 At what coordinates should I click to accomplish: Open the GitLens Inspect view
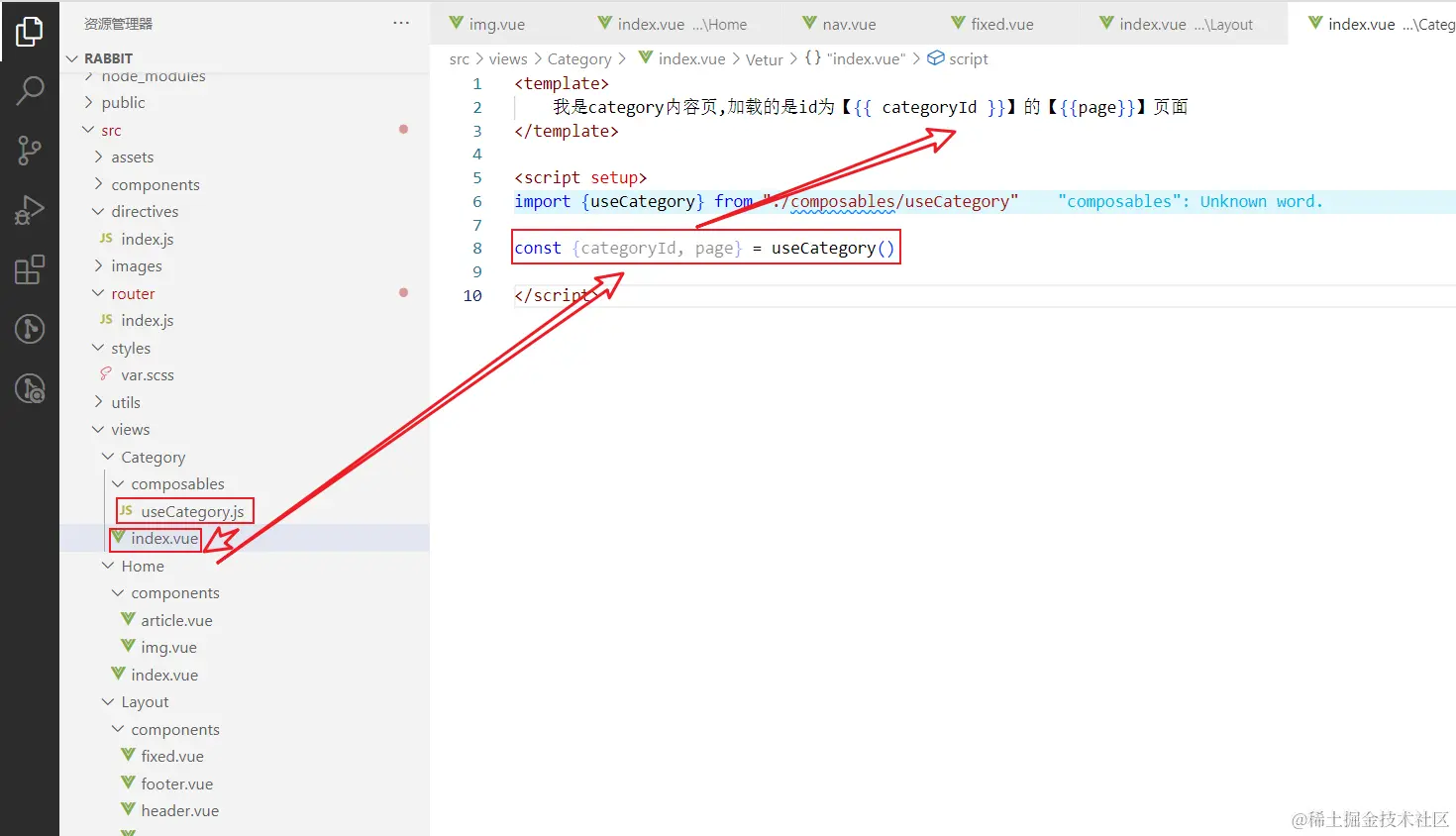click(30, 388)
